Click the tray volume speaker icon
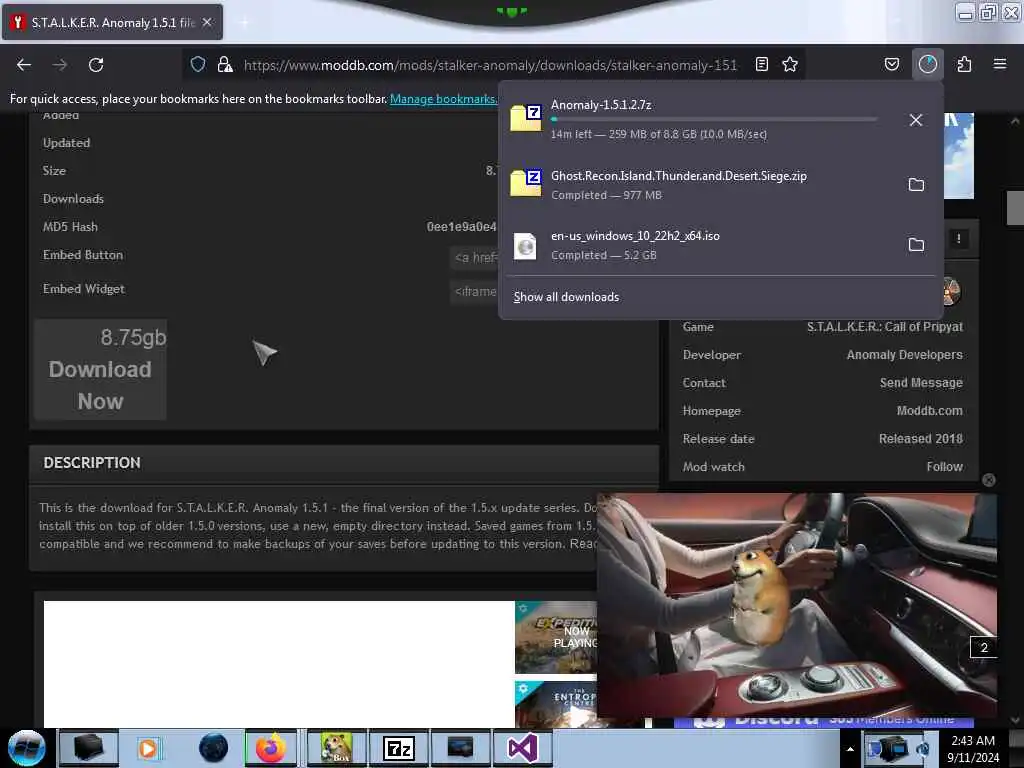The height and width of the screenshot is (768, 1024). tap(923, 749)
